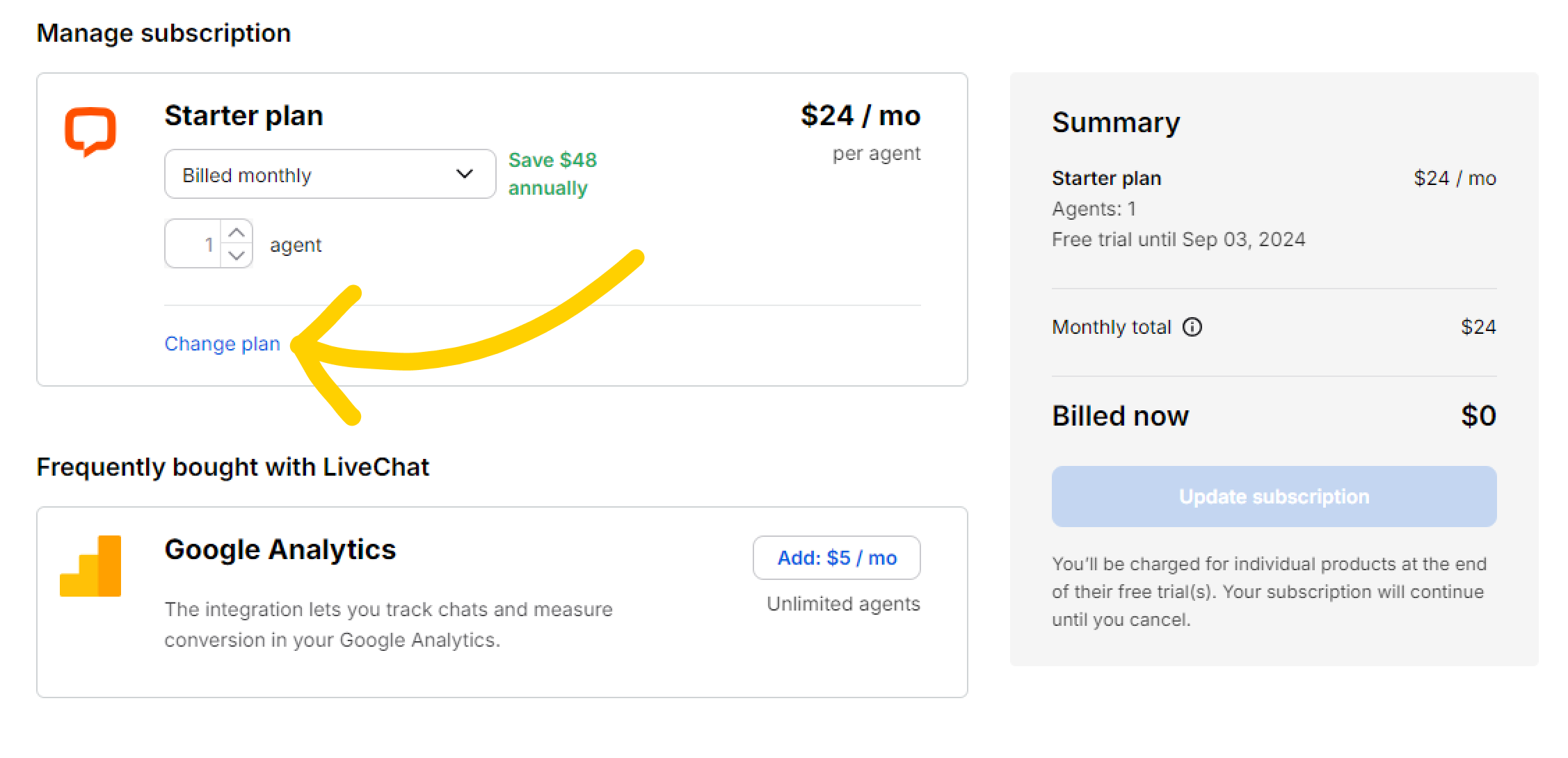Increase agent count with up arrow

(237, 232)
